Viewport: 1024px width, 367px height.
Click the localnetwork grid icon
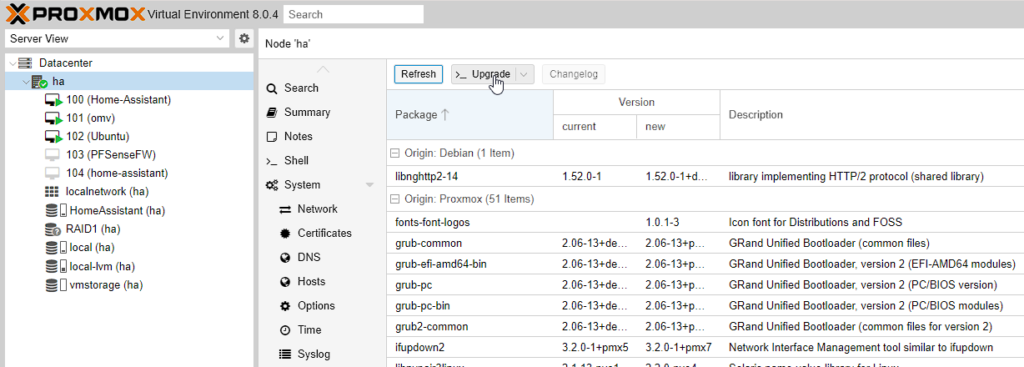[x=52, y=192]
